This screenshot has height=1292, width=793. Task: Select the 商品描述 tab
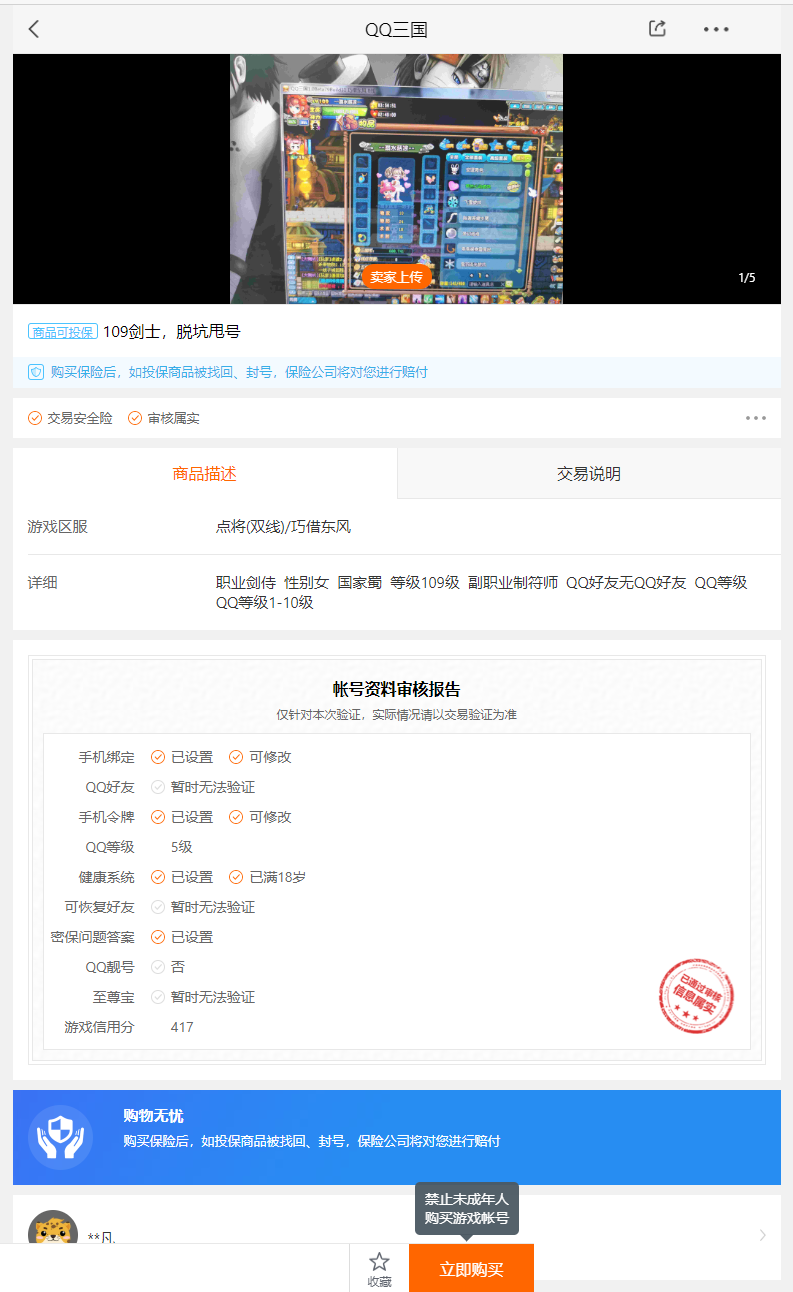(204, 474)
